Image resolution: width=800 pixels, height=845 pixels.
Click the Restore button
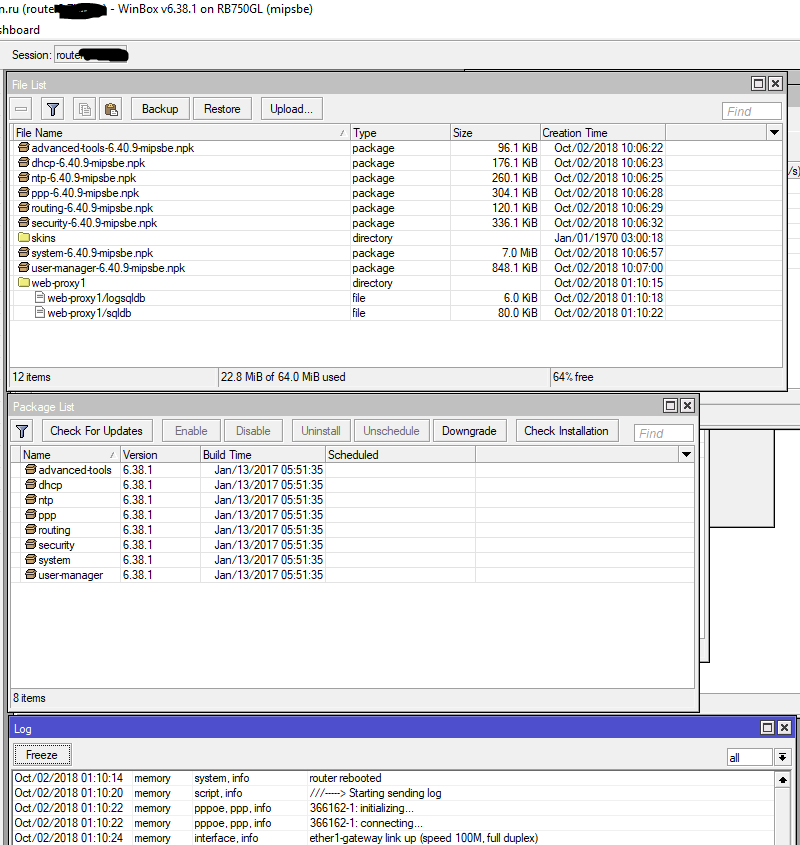(x=222, y=109)
